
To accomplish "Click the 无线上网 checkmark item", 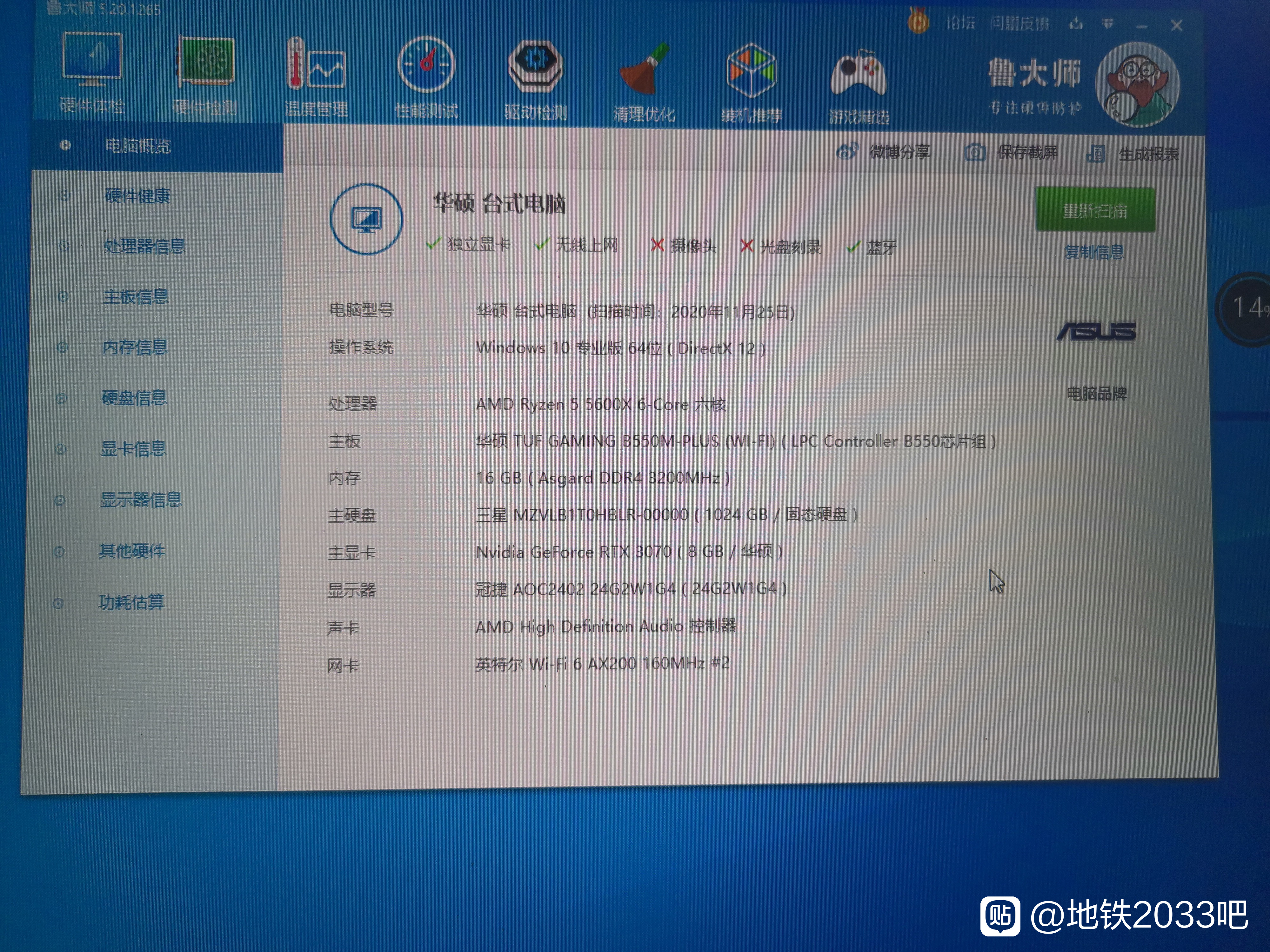I will click(x=576, y=245).
